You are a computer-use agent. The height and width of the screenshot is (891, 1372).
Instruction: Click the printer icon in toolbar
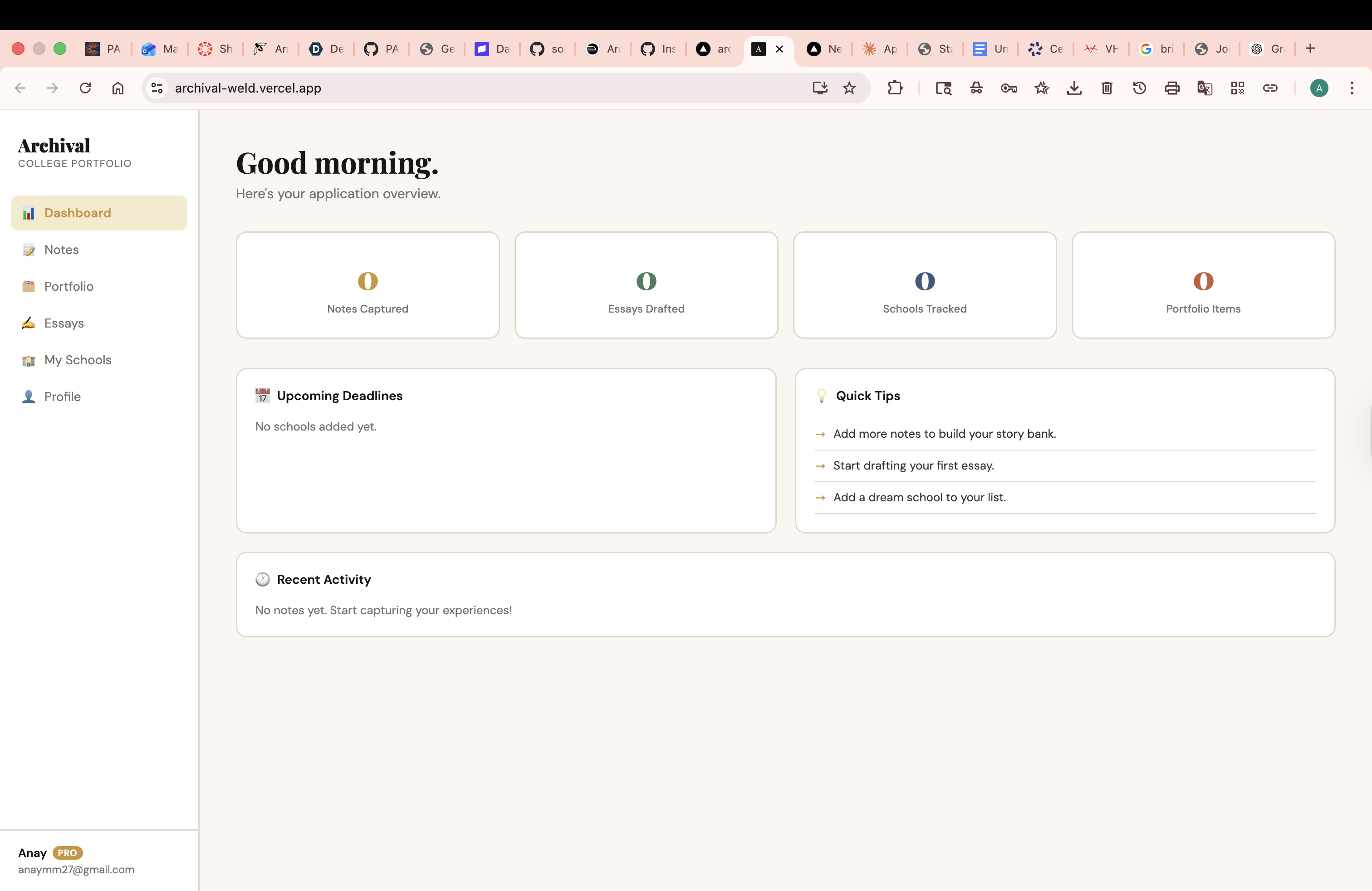[1172, 88]
